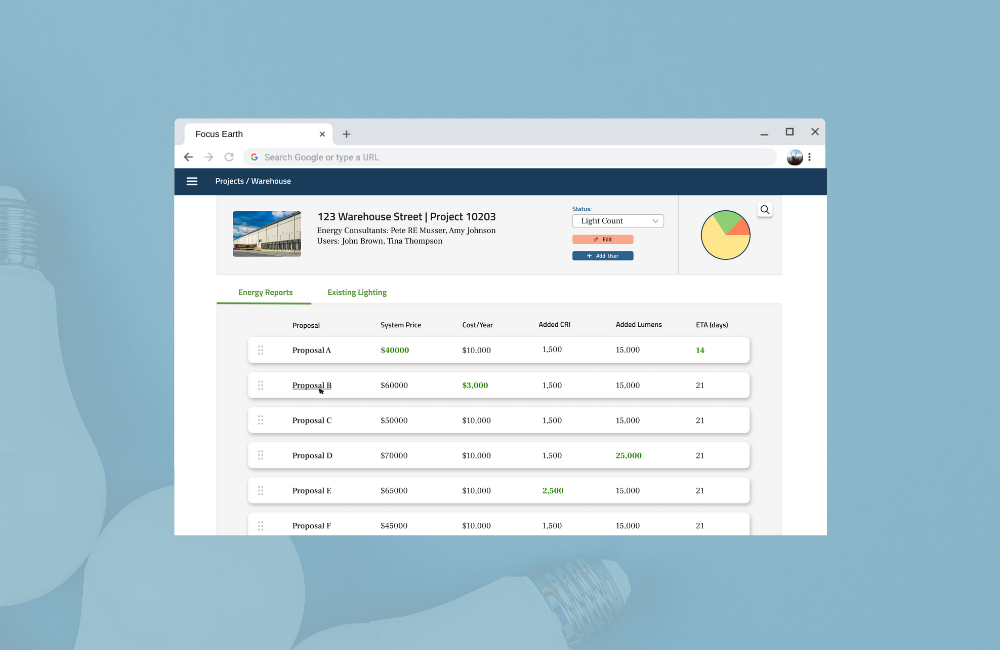Open the browser three-dot menu
This screenshot has height=650, width=1000.
click(809, 157)
